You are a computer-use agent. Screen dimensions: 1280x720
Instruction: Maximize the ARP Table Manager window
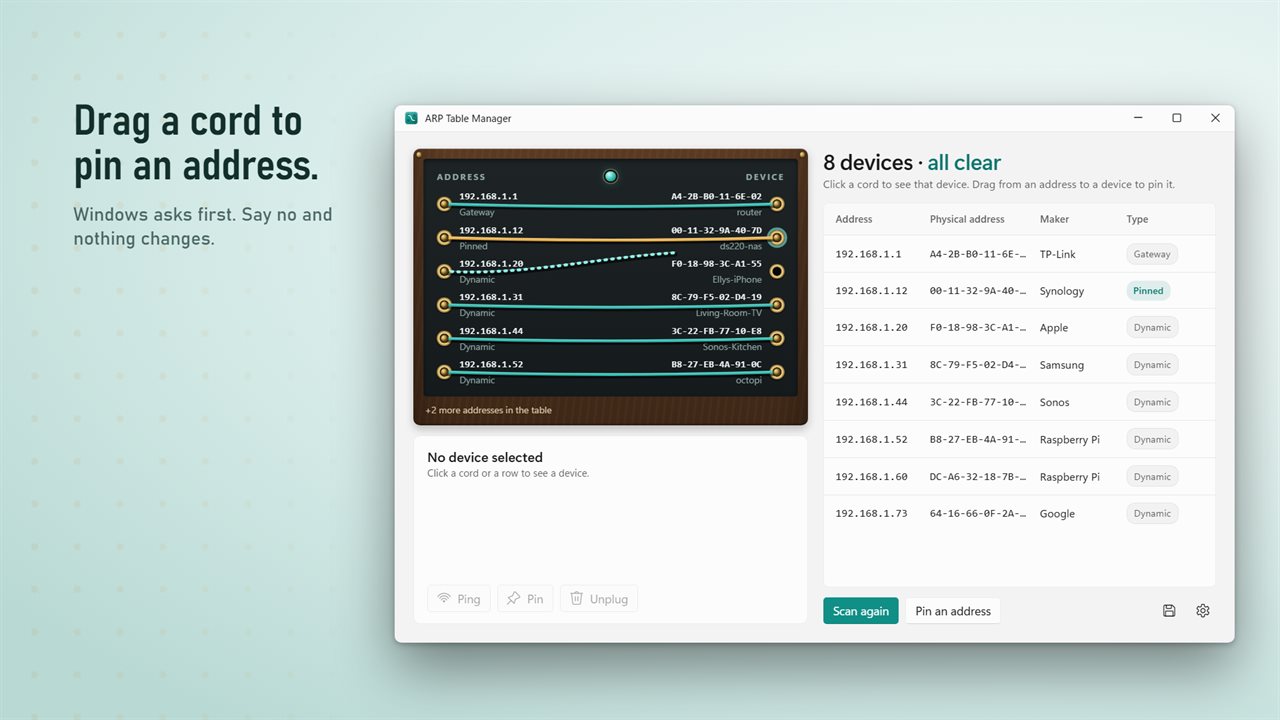click(1177, 118)
